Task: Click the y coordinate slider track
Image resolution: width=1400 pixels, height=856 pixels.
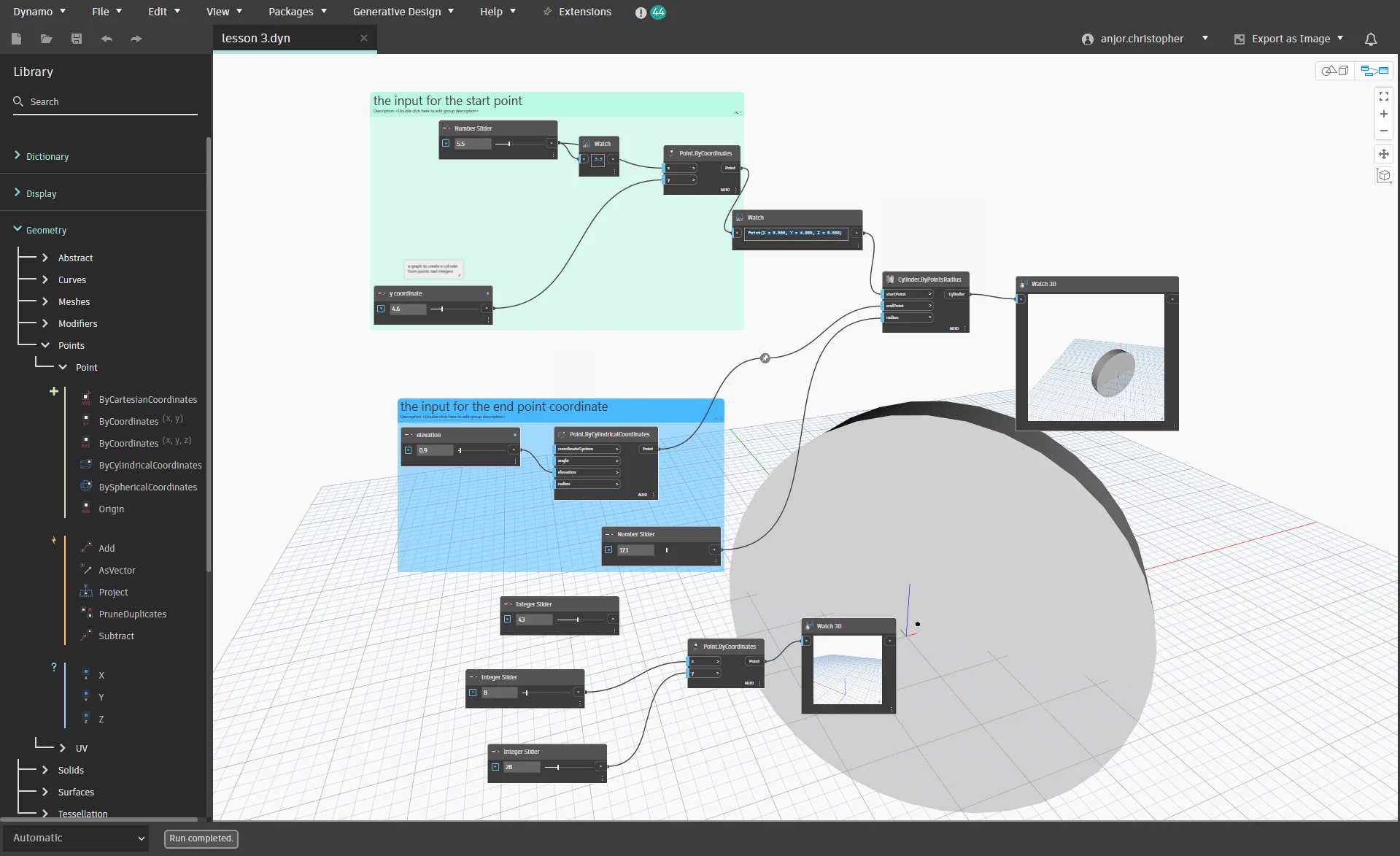Action: click(x=454, y=309)
